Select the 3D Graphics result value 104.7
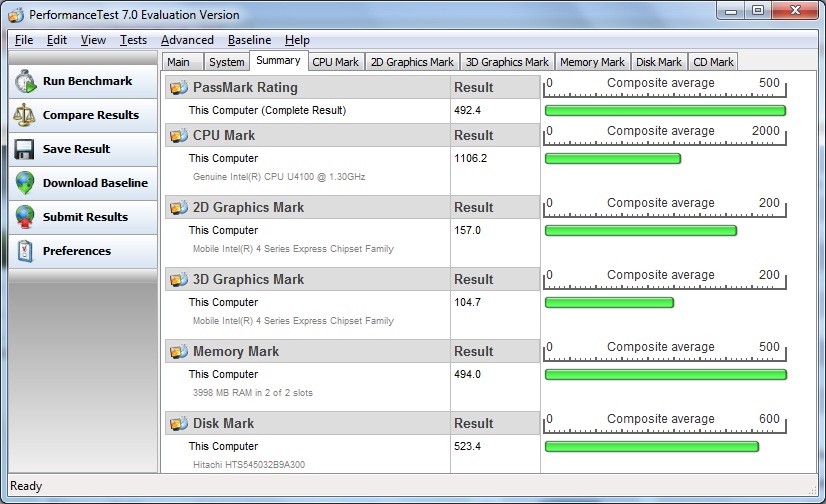The image size is (826, 504). 467,303
